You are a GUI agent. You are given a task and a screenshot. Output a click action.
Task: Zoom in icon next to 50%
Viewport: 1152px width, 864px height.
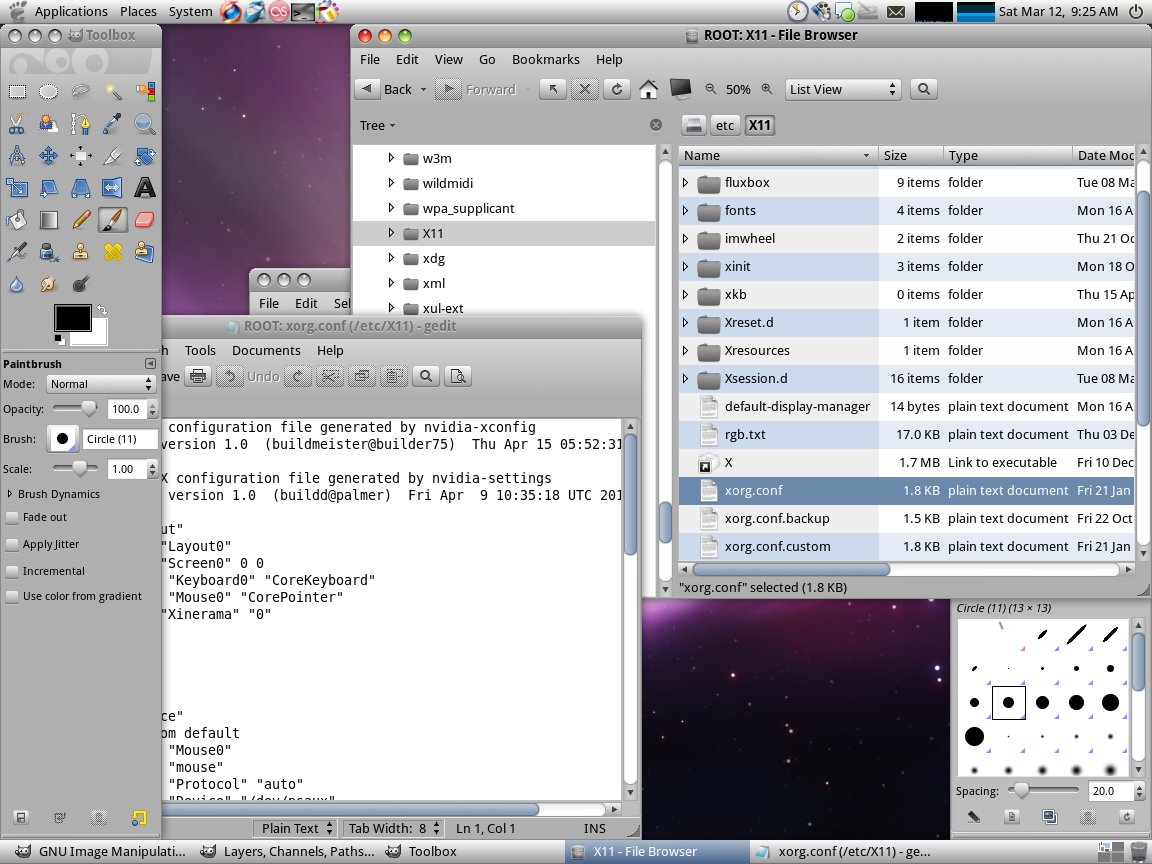pos(766,89)
